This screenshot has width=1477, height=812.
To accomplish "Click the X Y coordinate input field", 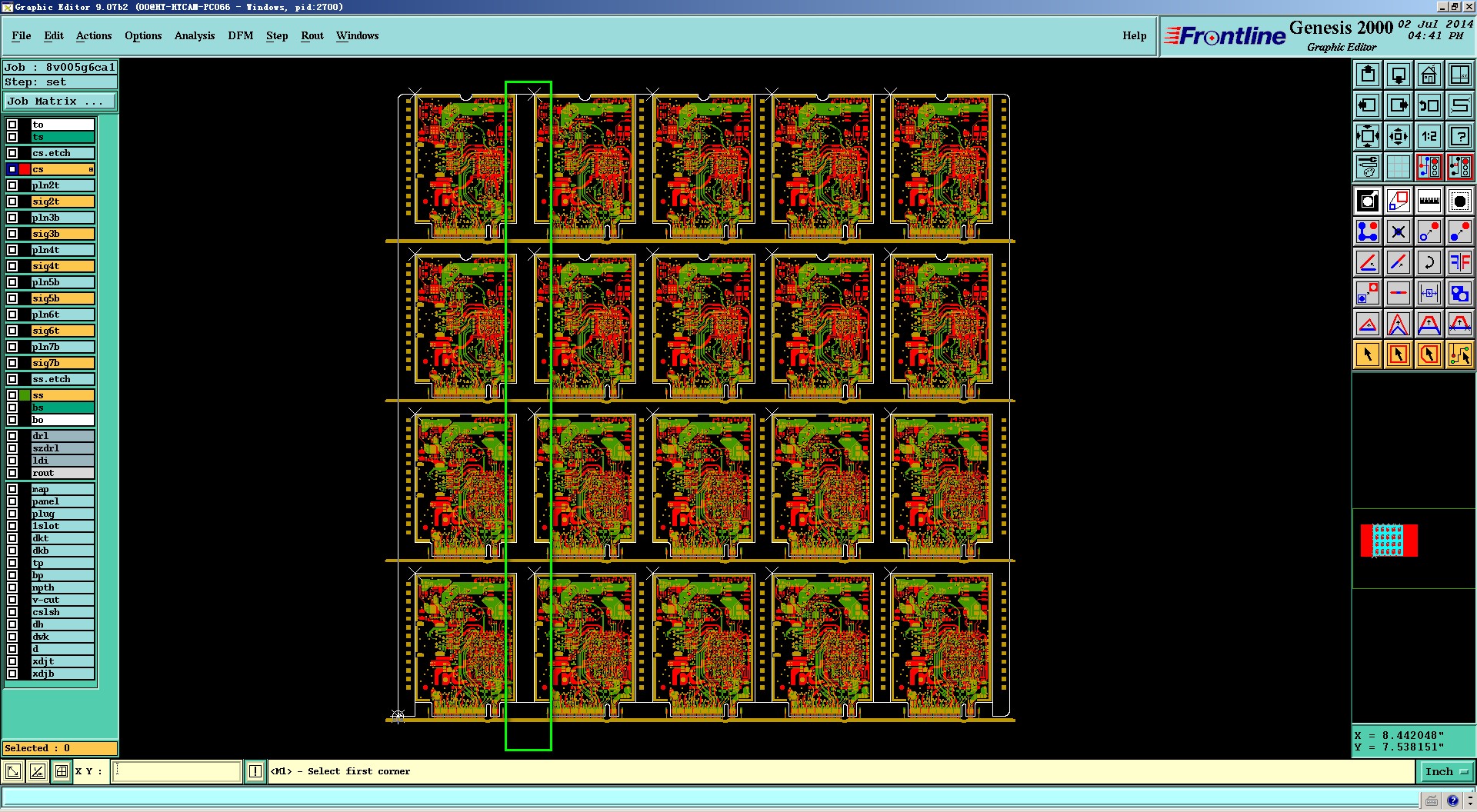I will tap(177, 771).
